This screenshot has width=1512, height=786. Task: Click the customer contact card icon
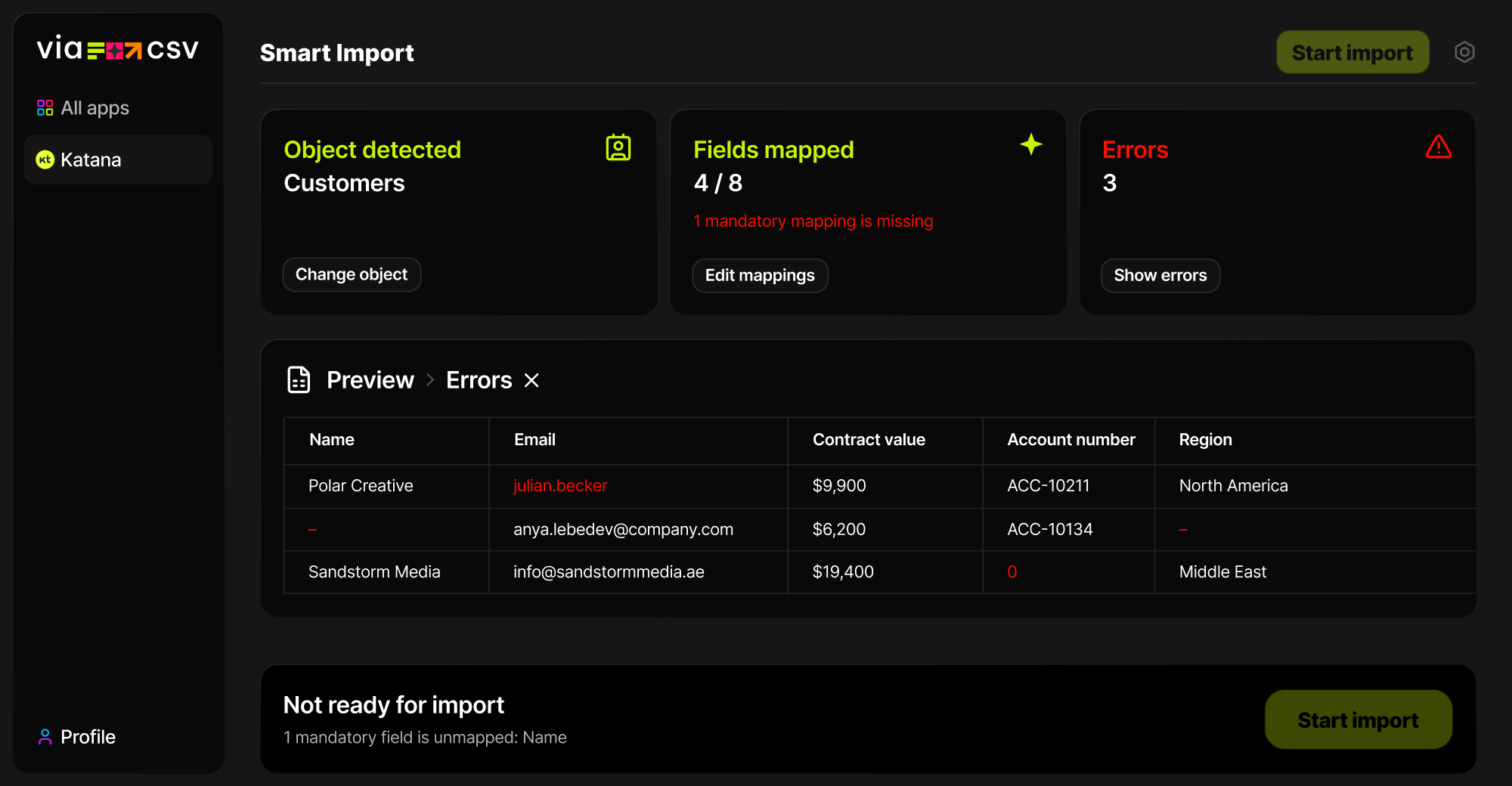618,147
